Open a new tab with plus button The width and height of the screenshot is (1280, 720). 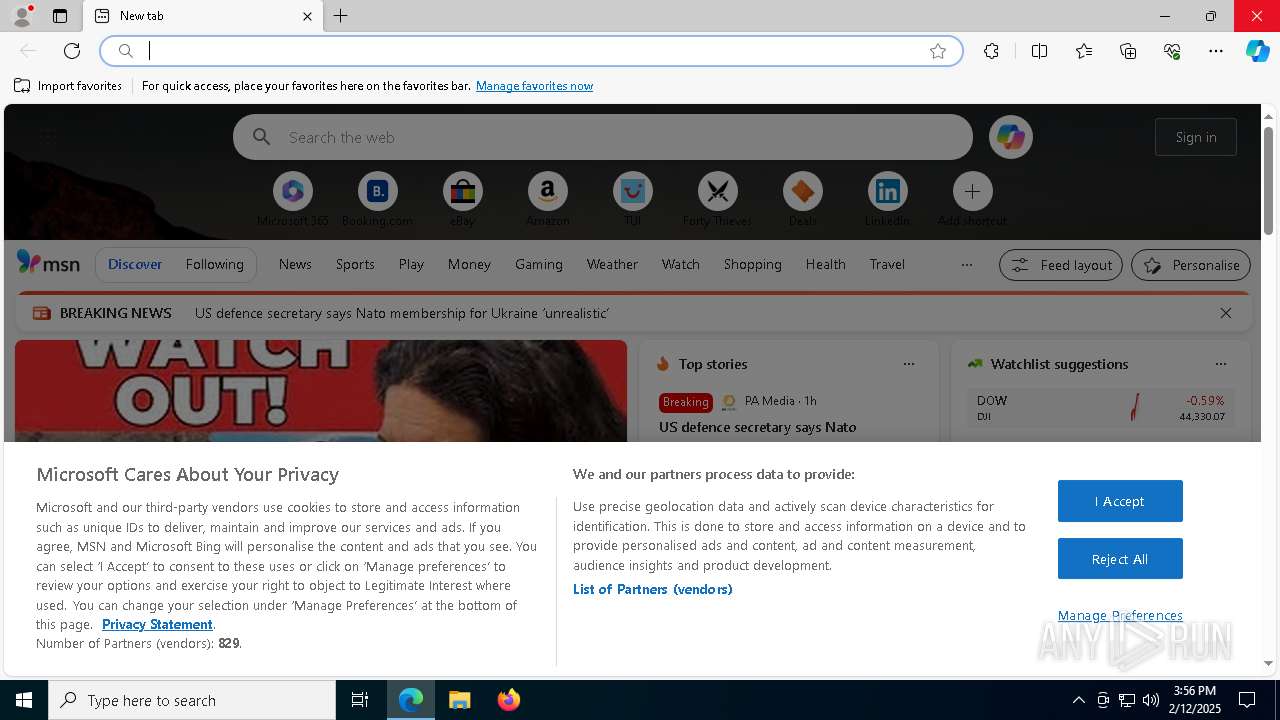(341, 16)
